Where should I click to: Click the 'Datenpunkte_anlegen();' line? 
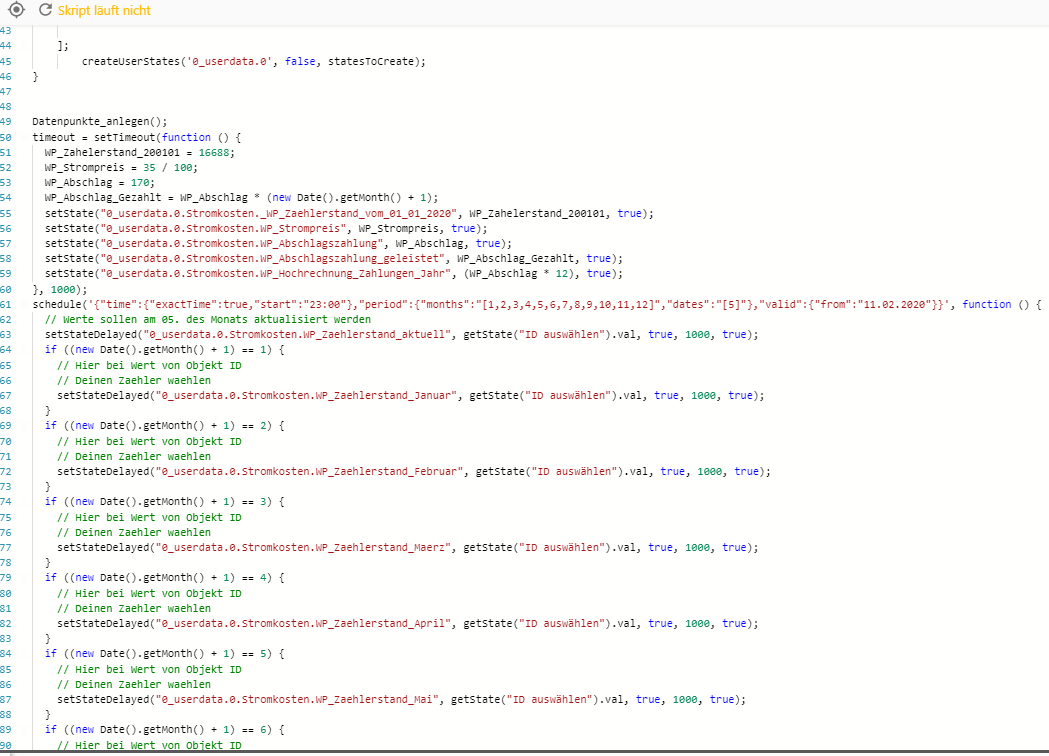[x=100, y=122]
